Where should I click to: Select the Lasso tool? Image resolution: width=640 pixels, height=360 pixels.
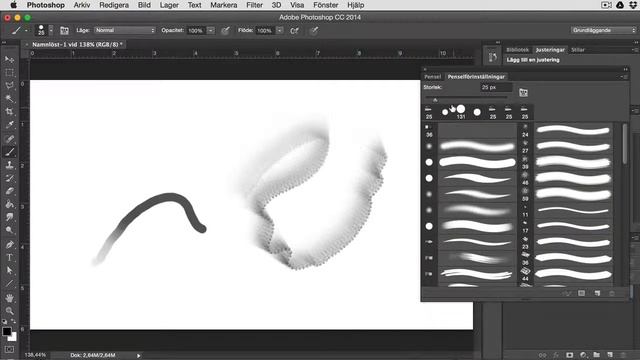(x=9, y=85)
